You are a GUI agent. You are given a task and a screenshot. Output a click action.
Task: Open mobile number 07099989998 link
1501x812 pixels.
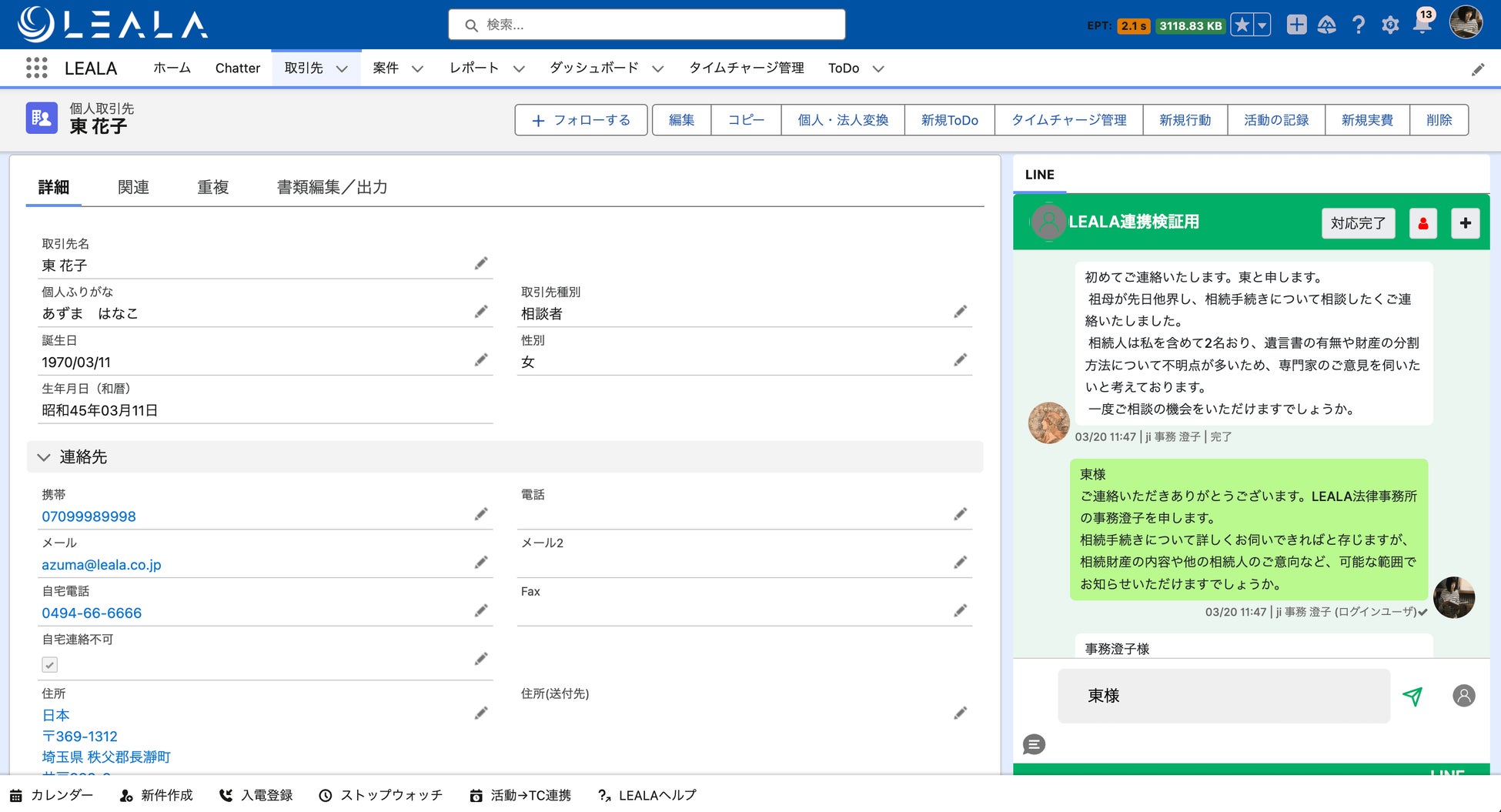click(x=89, y=516)
